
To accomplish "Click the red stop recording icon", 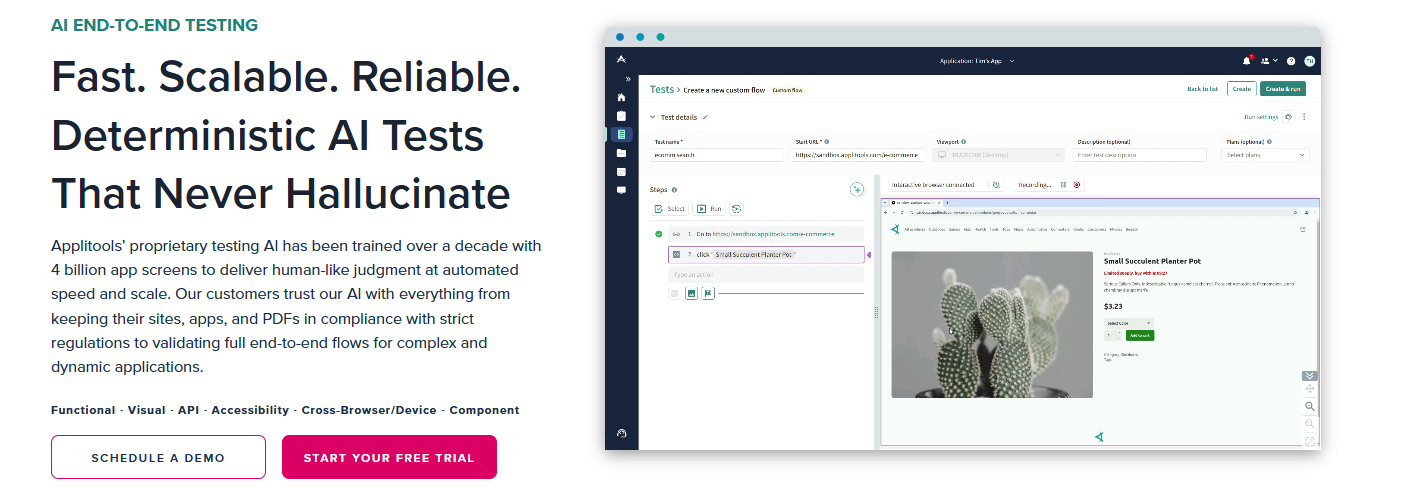I will coord(1077,185).
